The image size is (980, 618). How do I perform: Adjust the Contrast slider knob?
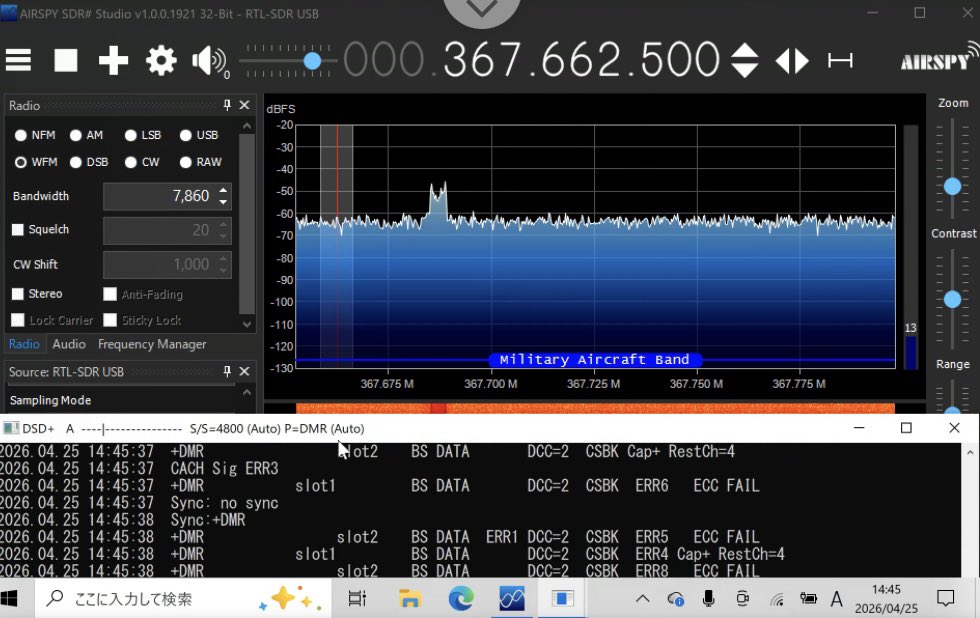(952, 299)
